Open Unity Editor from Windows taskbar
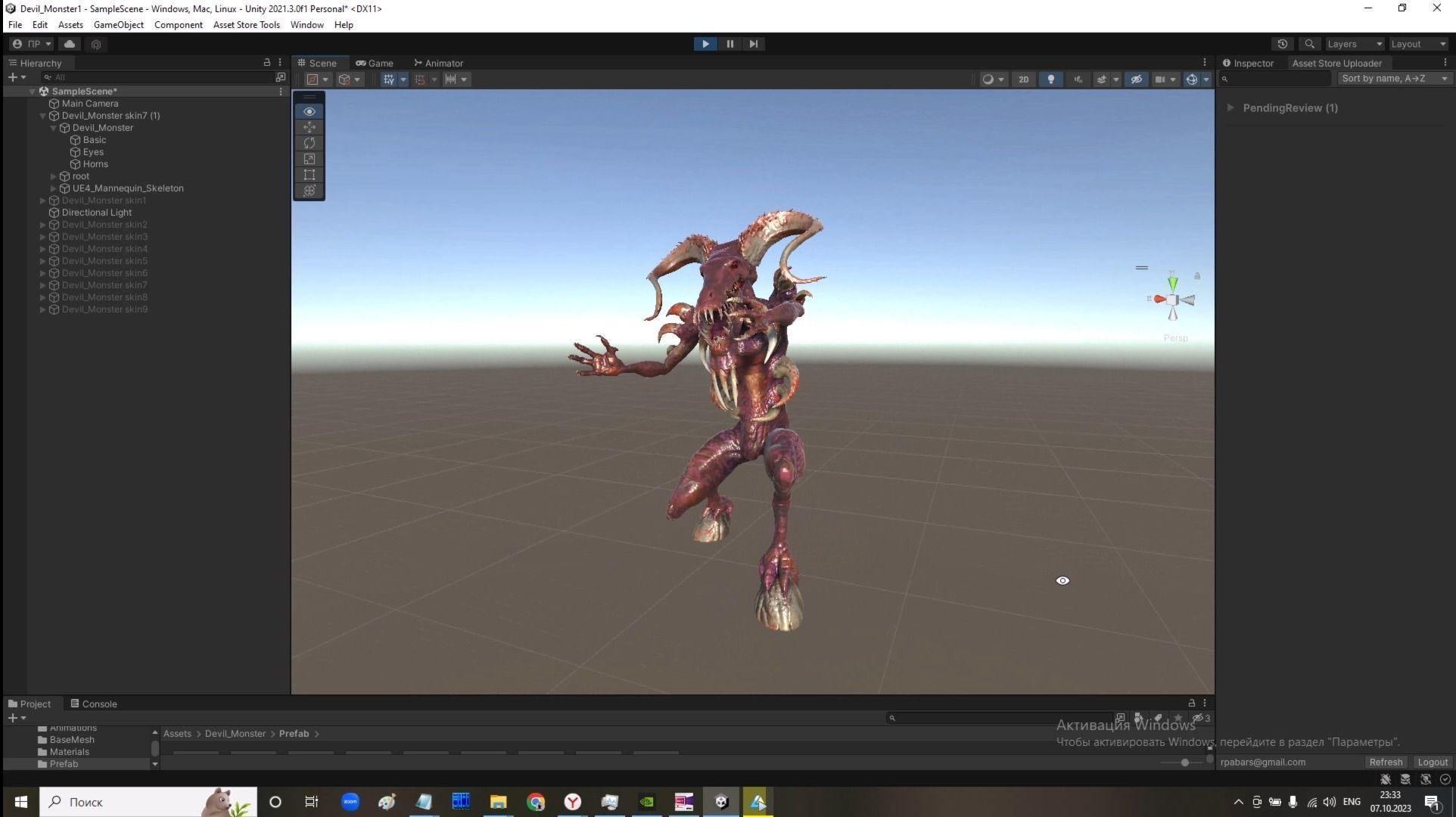Viewport: 1456px width, 817px height. tap(721, 802)
